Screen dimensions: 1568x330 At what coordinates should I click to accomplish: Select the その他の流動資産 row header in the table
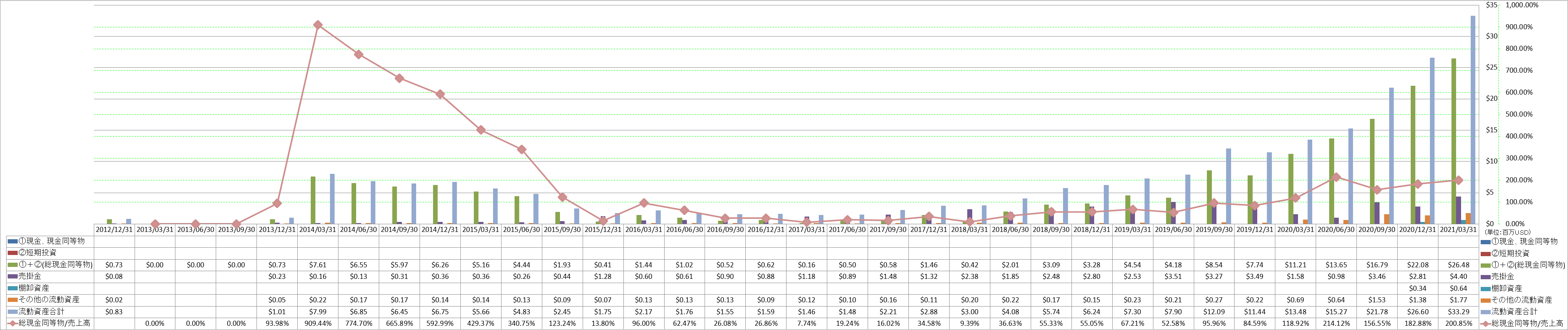point(49,300)
